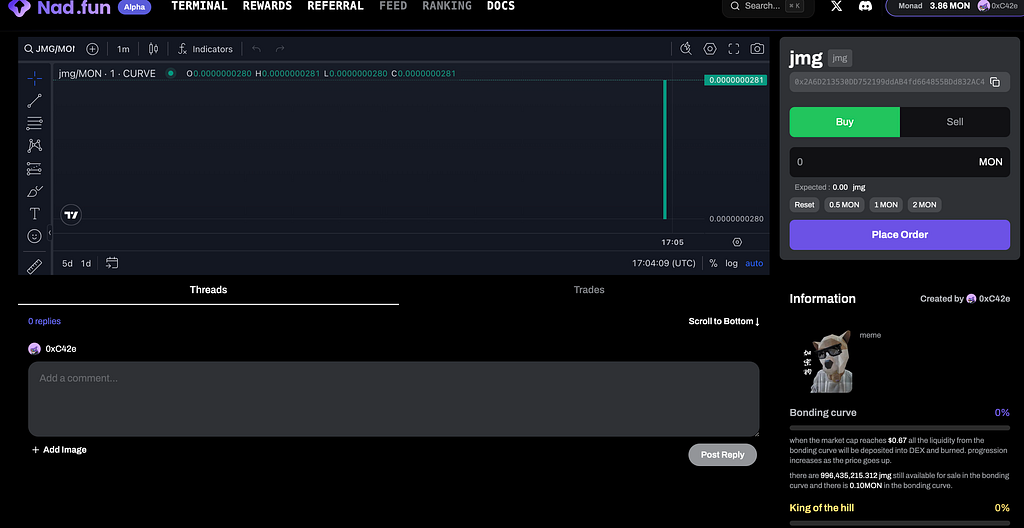Open the REWARDS nav item

pos(267,6)
